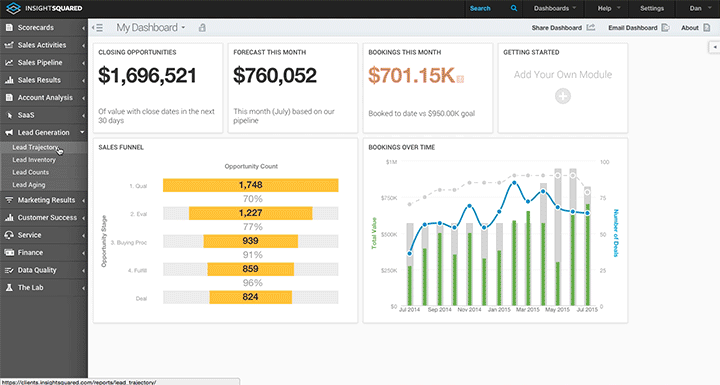This screenshot has width=720, height=385.
Task: Expand the Sales Pipeline sidebar section
Action: (44, 62)
